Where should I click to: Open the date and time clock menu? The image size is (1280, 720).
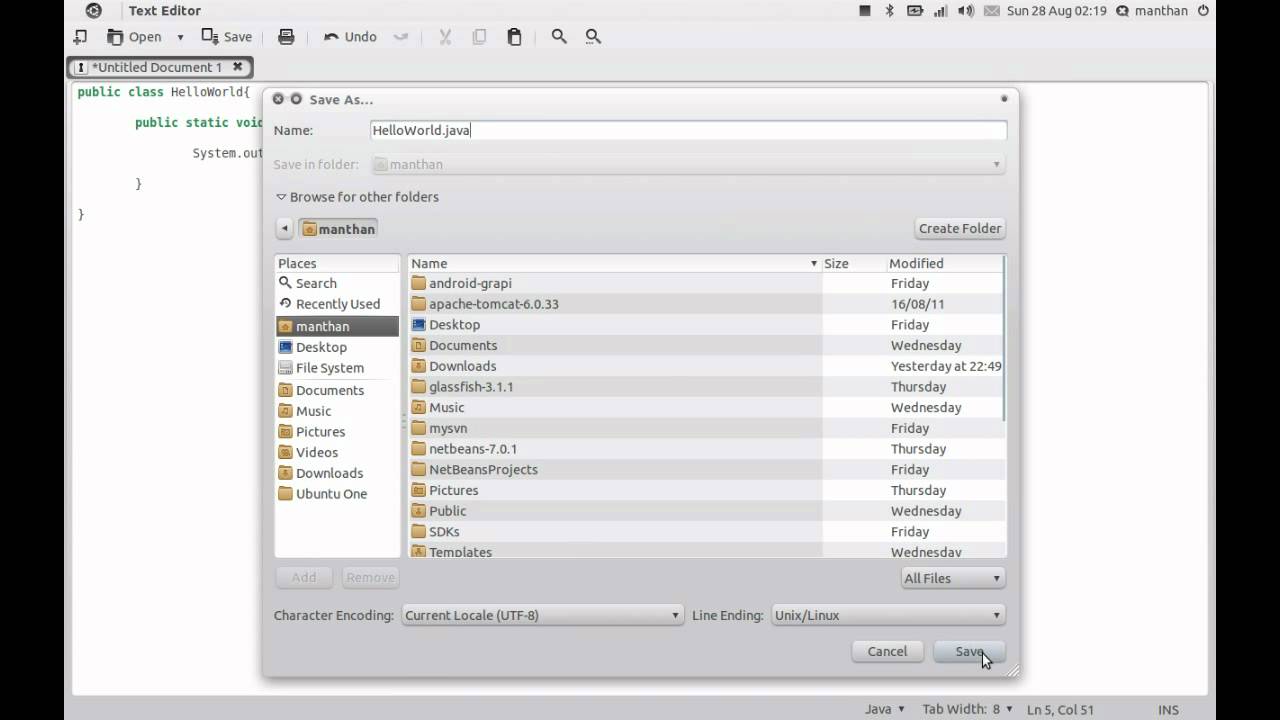(1056, 11)
